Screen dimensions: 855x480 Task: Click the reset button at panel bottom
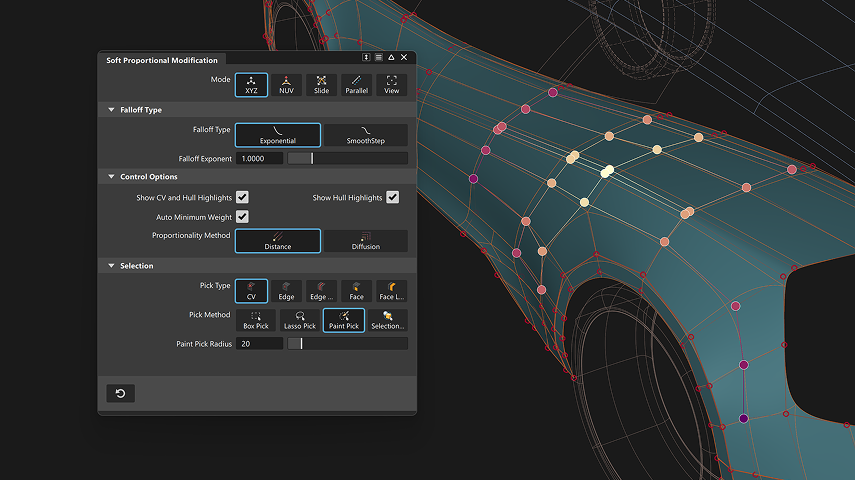click(120, 393)
